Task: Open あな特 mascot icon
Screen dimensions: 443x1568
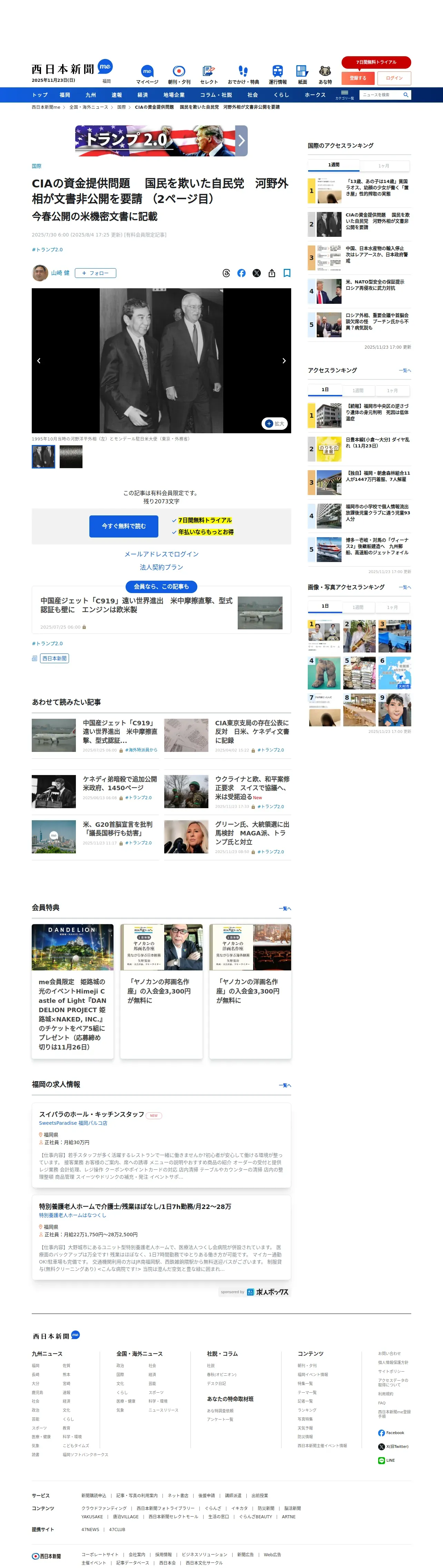Action: [x=326, y=75]
